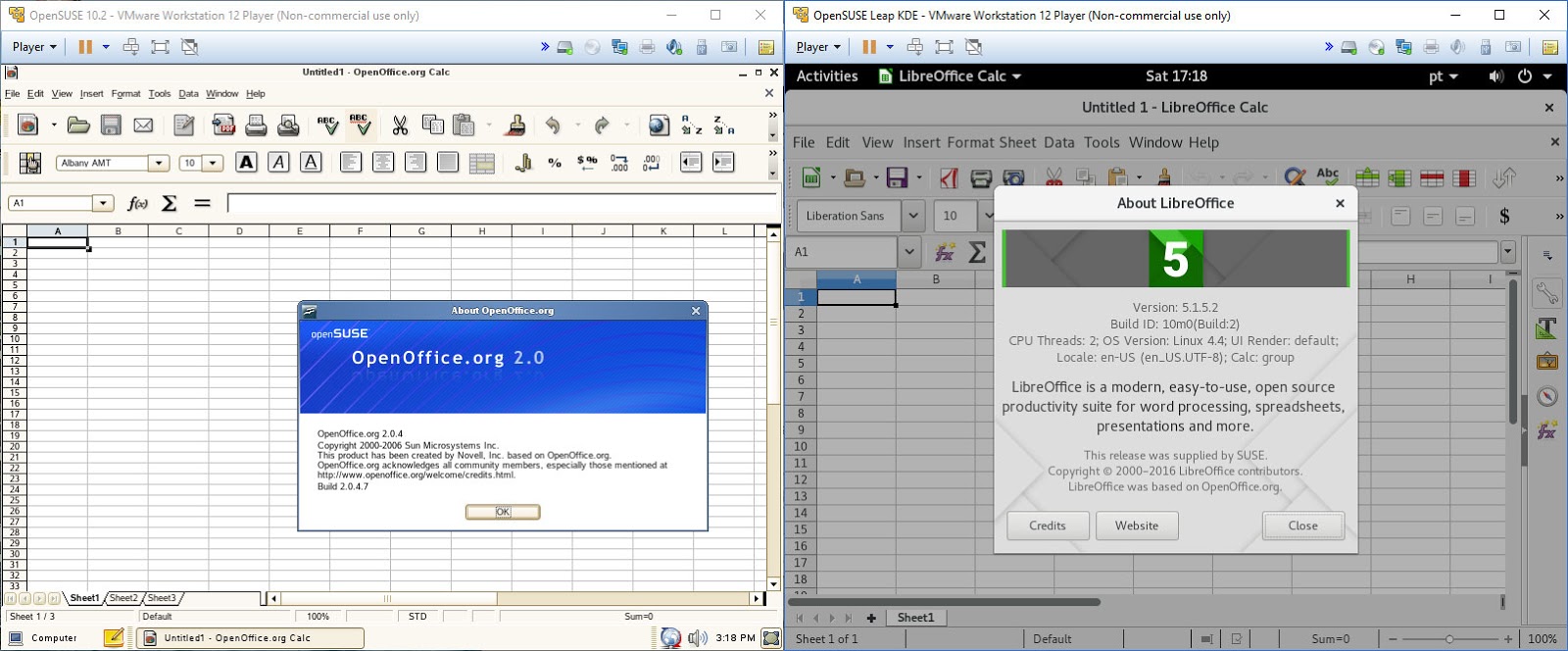
Task: Click Edit File icon in OpenOffice toolbar
Action: click(x=183, y=125)
